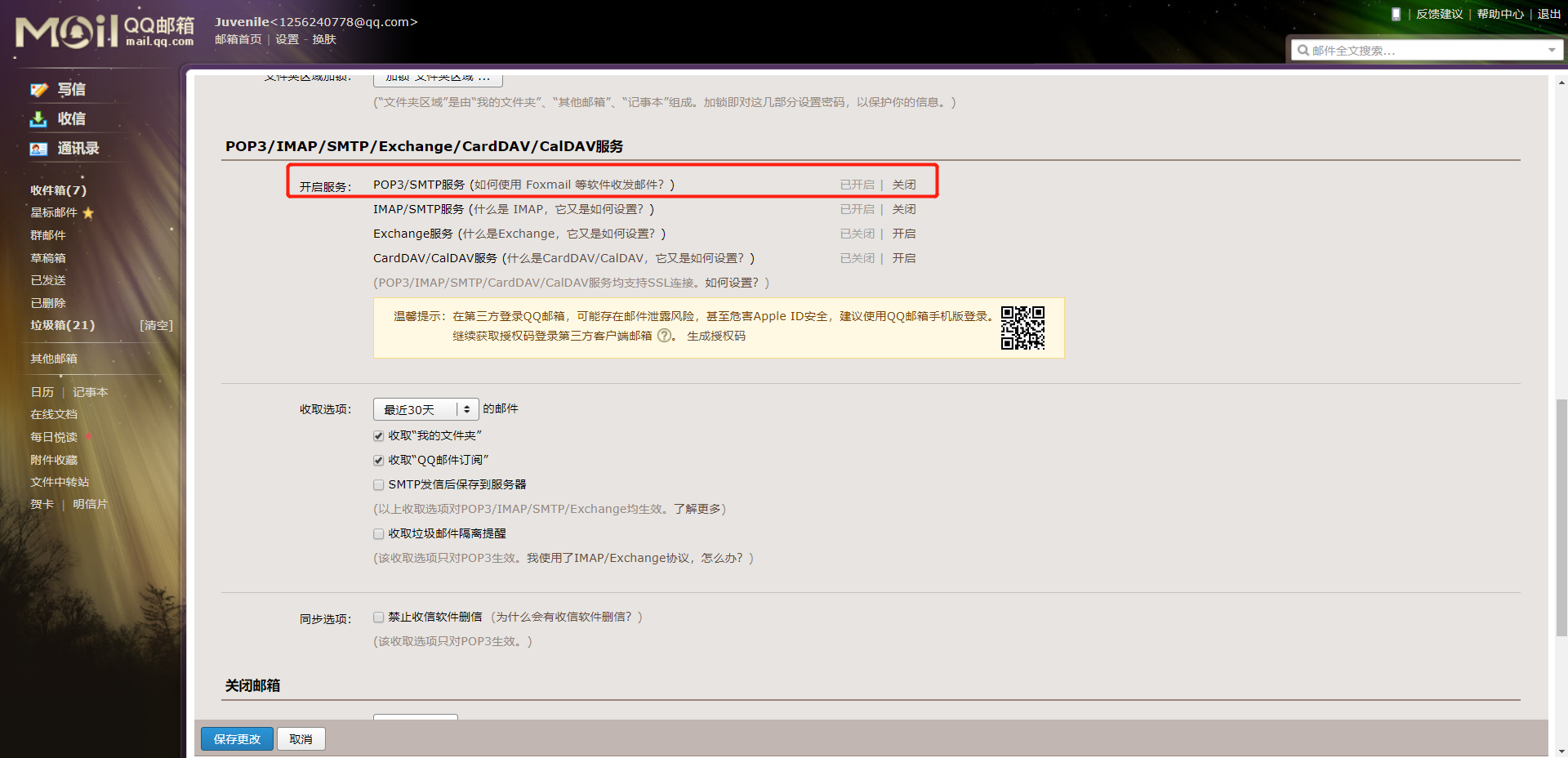Click the 收信 download-arrow icon
The width and height of the screenshot is (1568, 758).
[38, 118]
